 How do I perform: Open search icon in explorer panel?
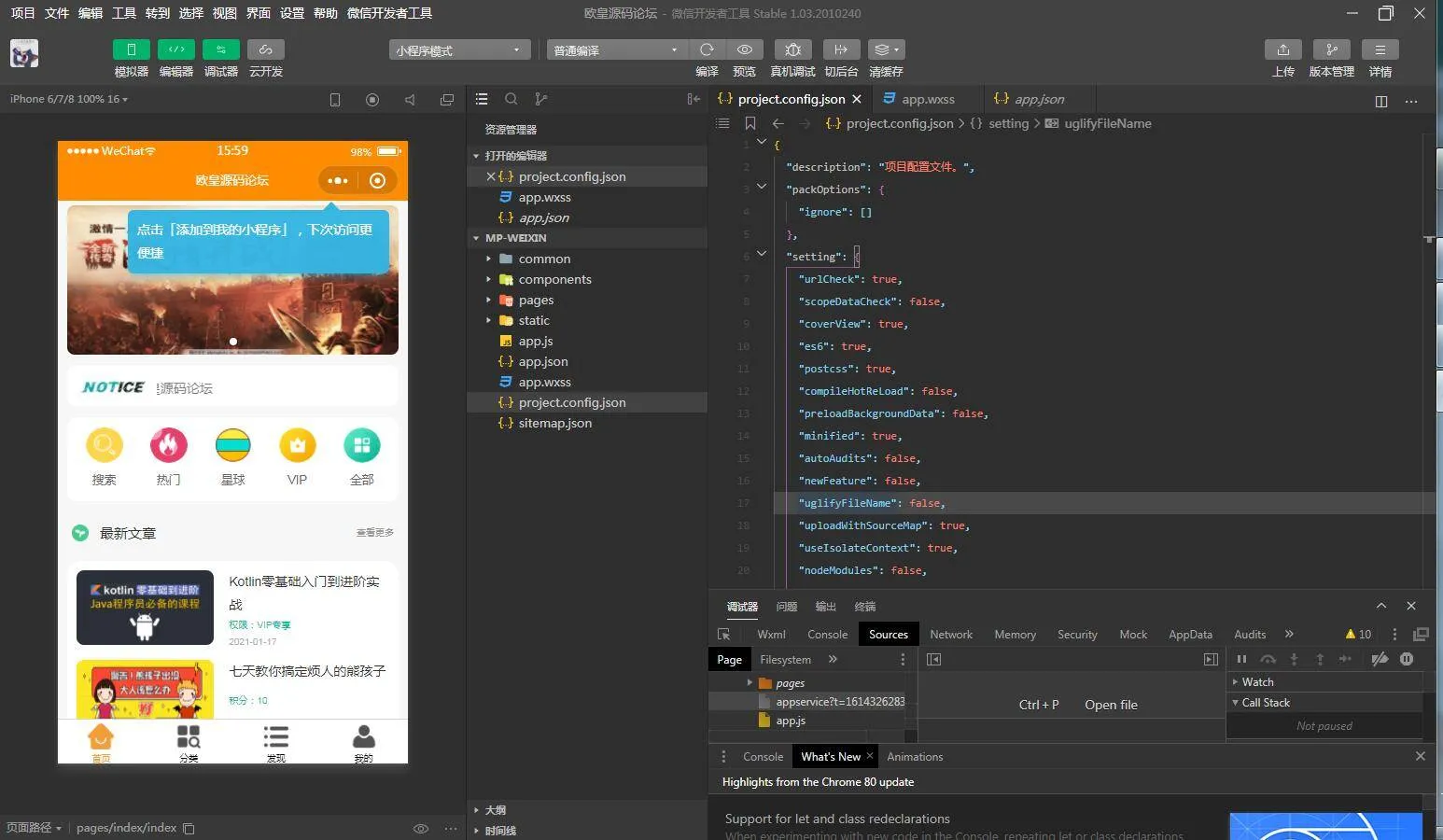point(511,99)
